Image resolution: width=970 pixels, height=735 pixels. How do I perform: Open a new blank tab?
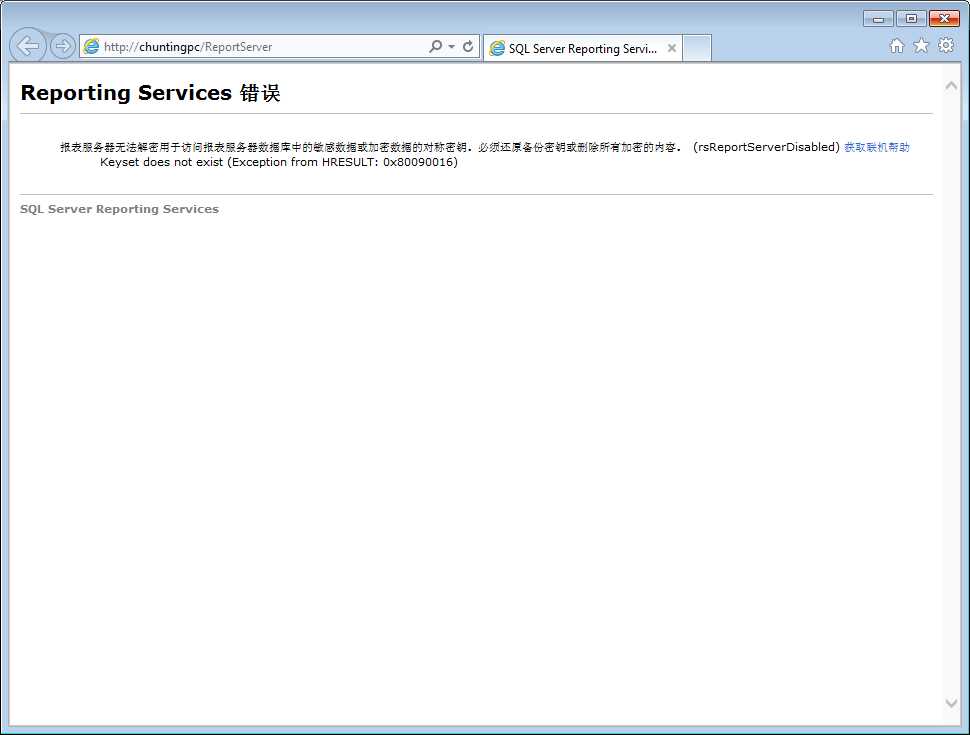click(x=697, y=48)
